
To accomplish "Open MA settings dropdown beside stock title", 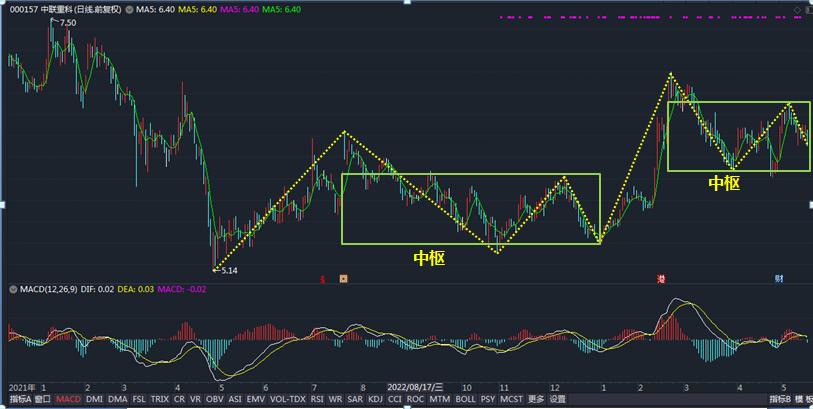I will [129, 9].
